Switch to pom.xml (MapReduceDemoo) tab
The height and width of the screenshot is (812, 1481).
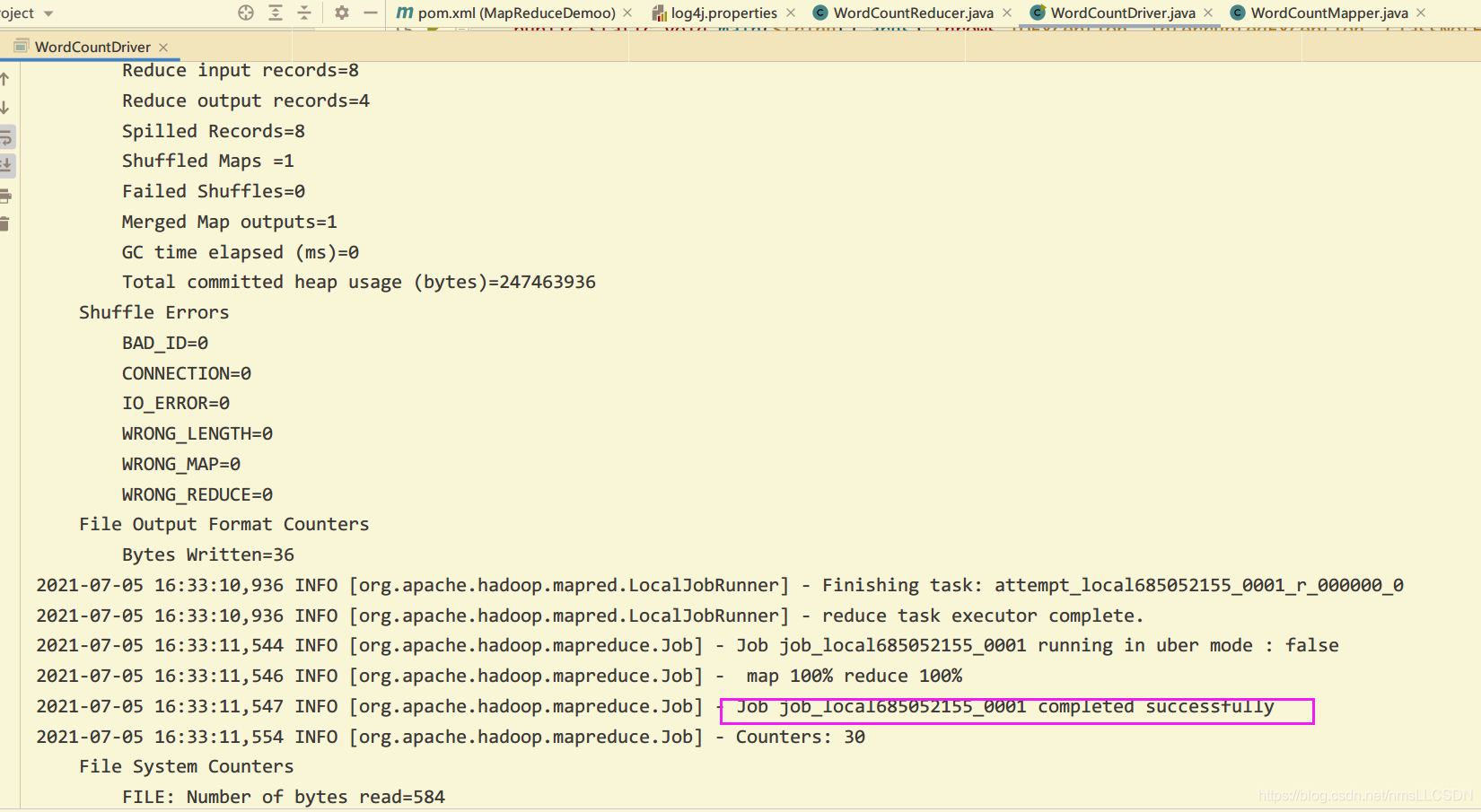(x=516, y=13)
